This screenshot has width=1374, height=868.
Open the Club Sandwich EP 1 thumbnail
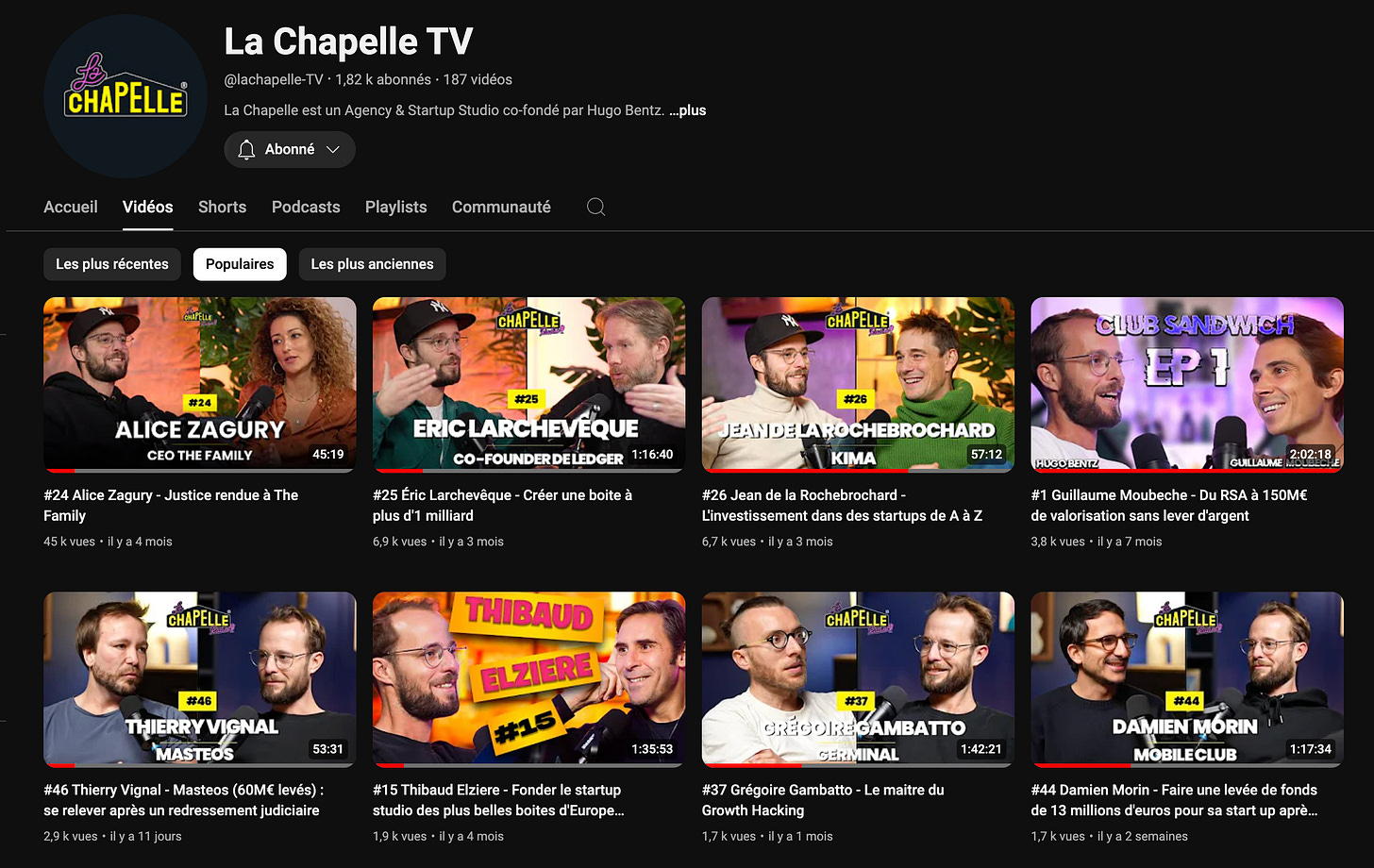coord(1187,385)
